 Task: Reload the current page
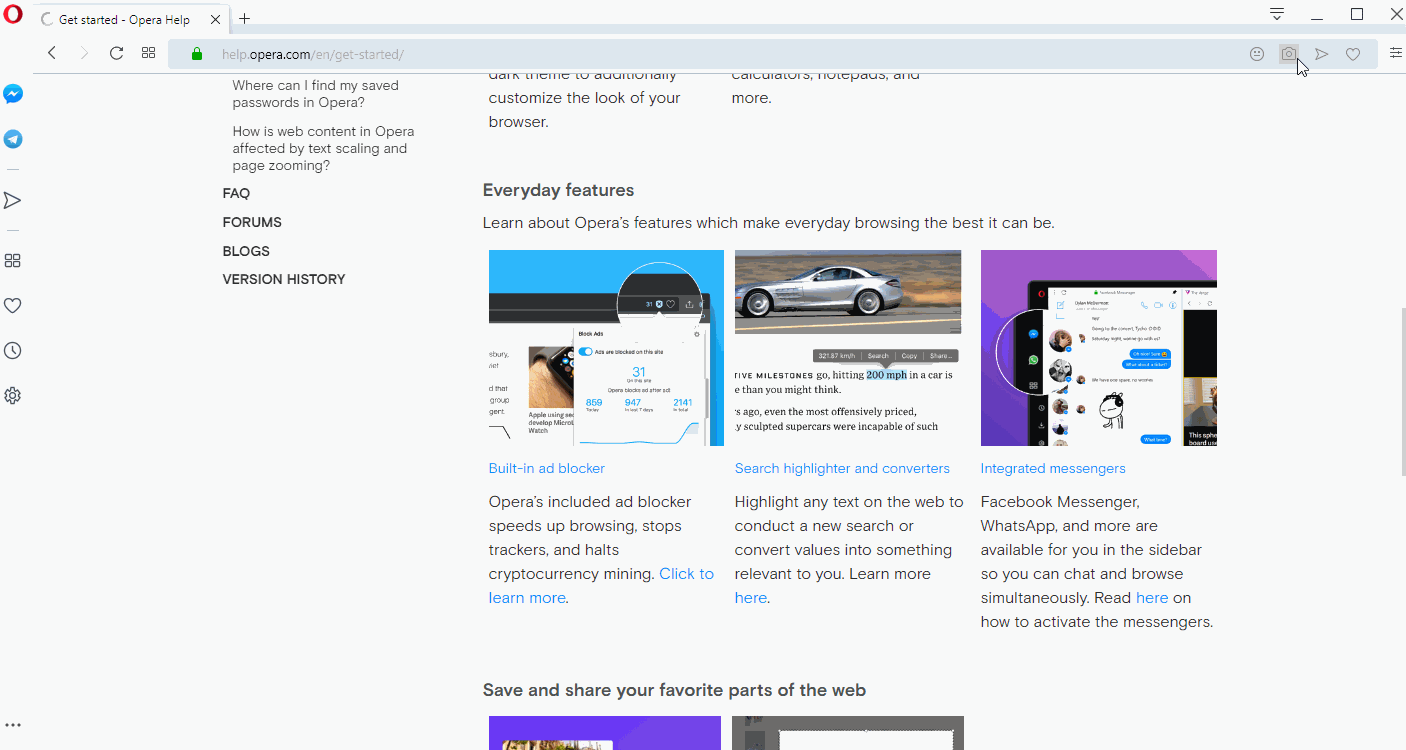pos(116,54)
